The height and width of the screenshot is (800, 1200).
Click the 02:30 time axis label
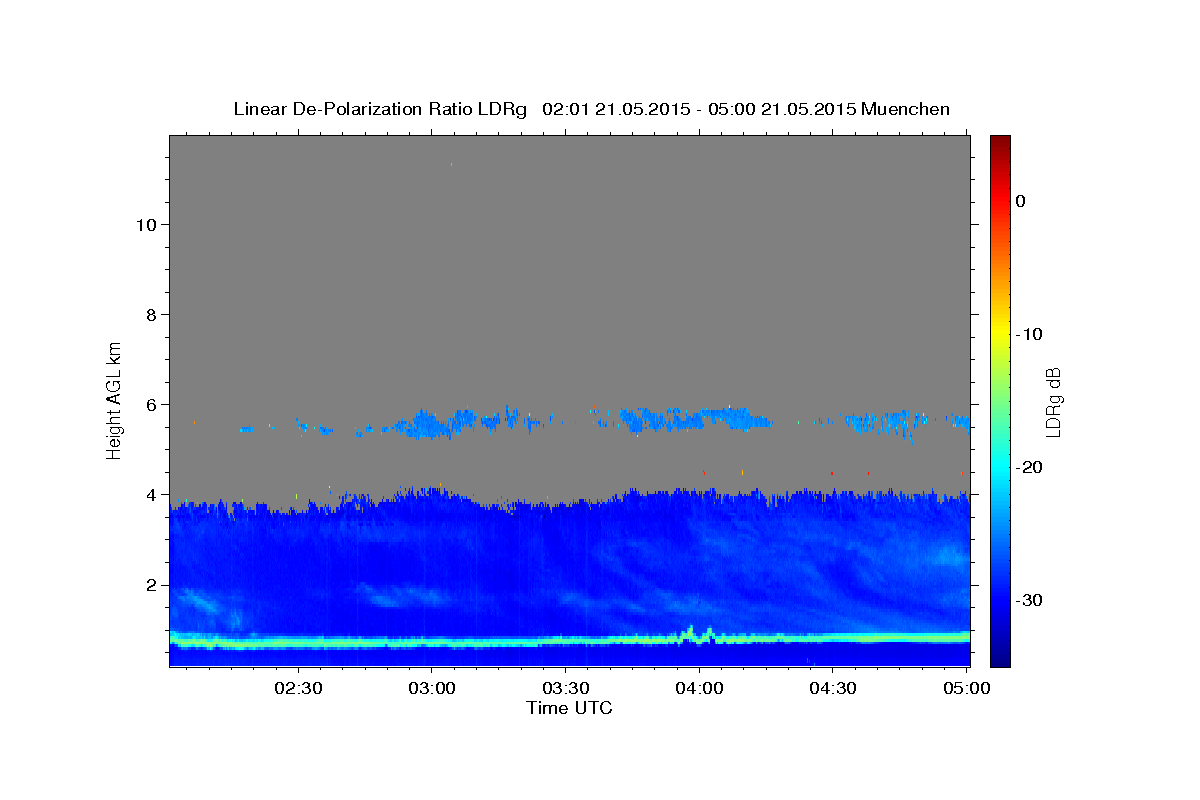tap(298, 688)
